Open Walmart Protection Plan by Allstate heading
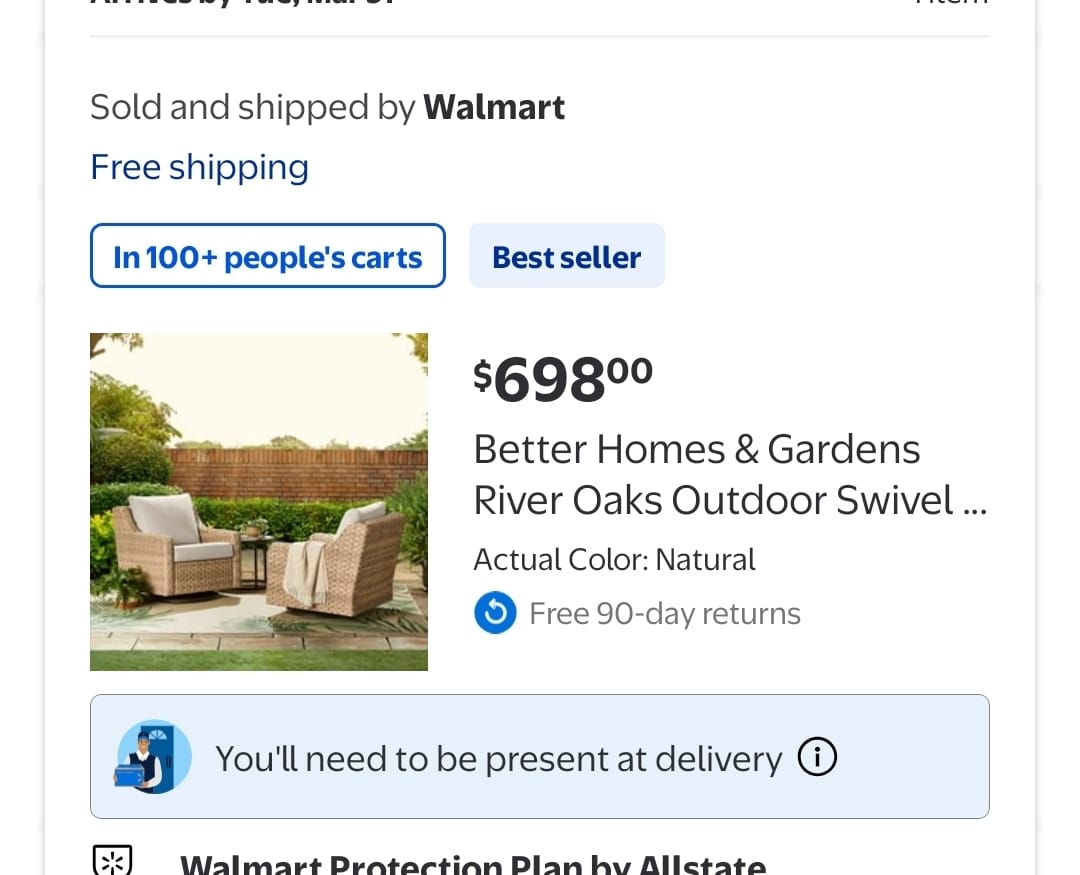The image size is (1080, 875). 472,864
